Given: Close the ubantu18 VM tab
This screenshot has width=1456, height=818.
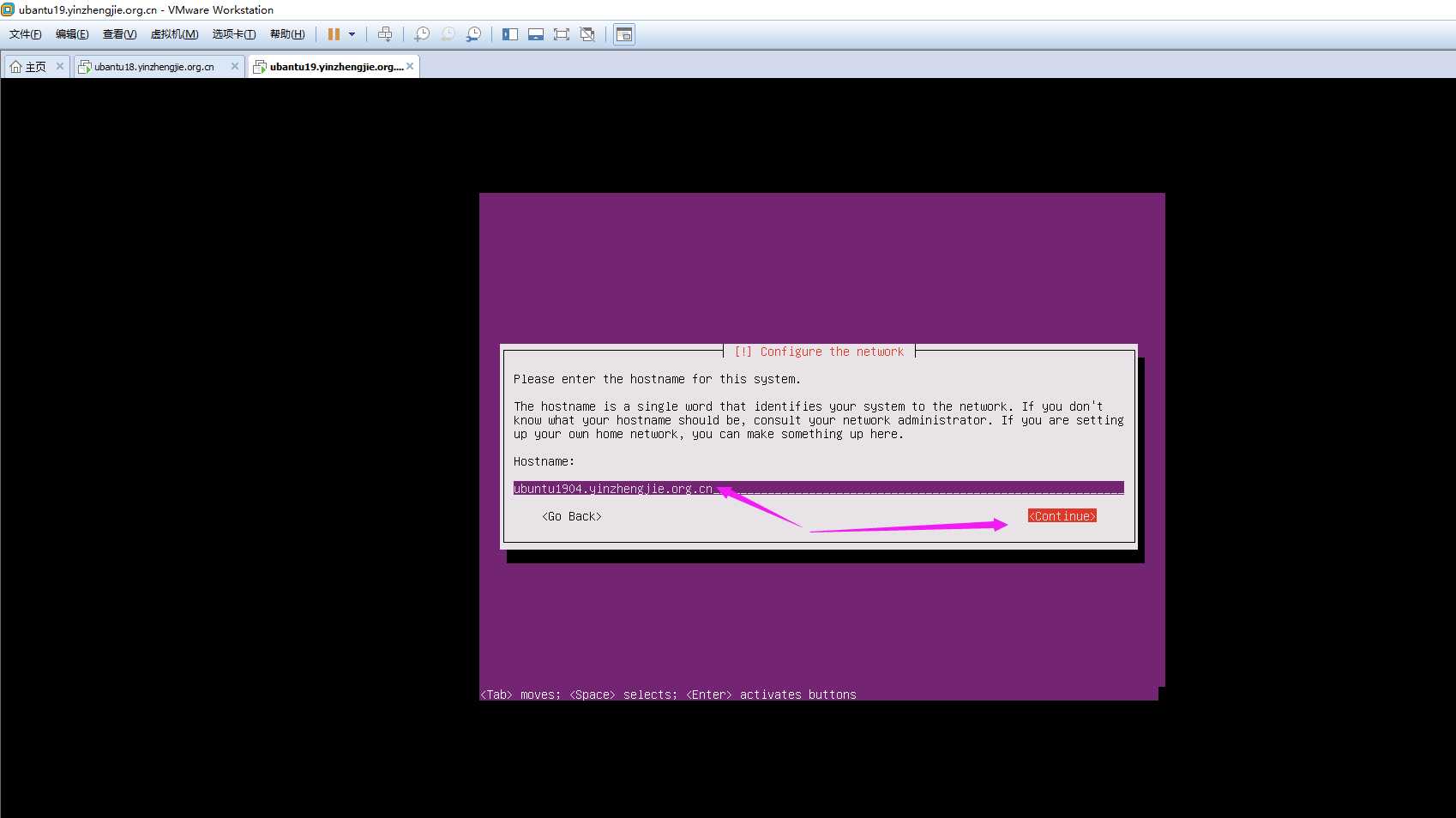Looking at the screenshot, I should click(235, 66).
